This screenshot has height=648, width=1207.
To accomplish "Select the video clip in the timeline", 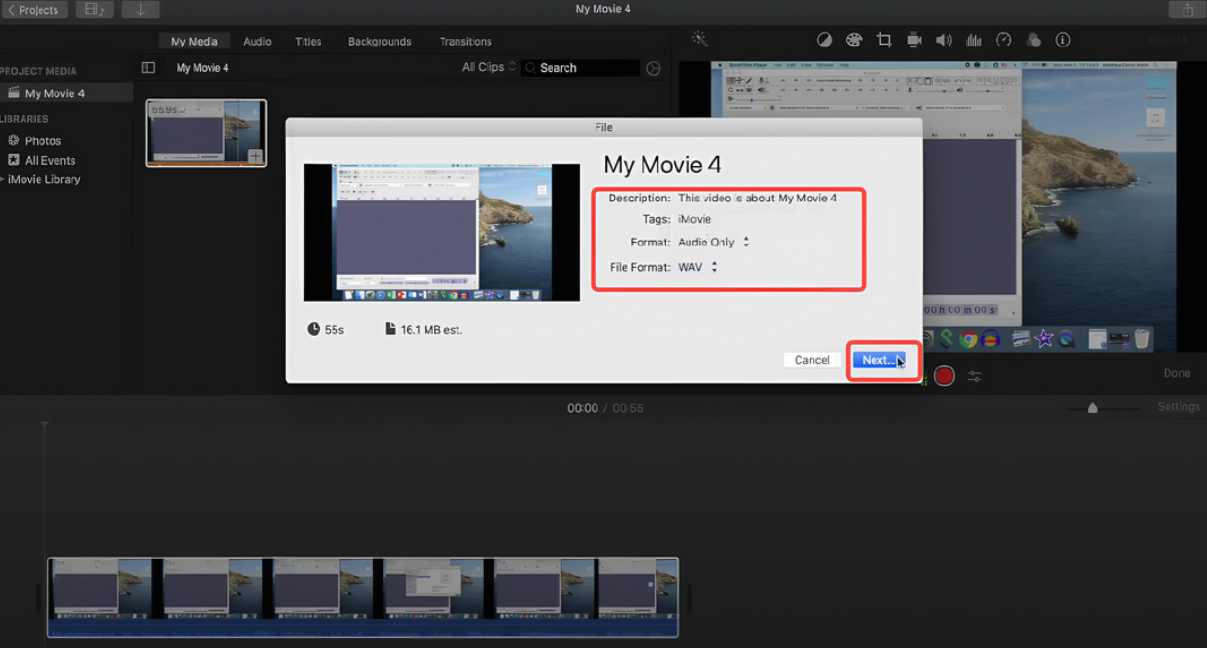I will pyautogui.click(x=363, y=597).
